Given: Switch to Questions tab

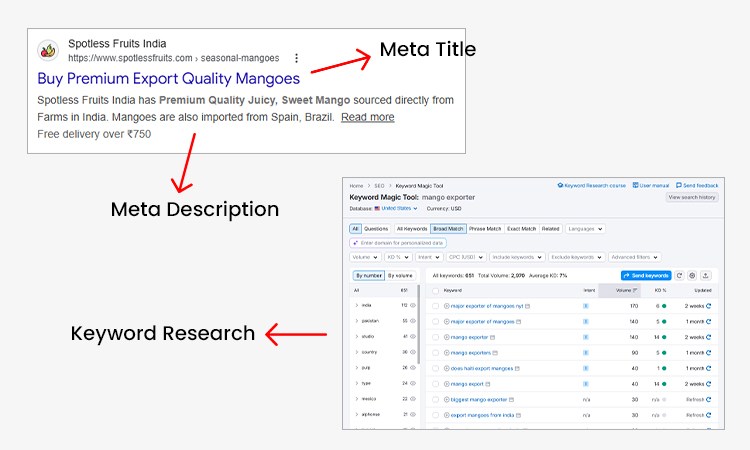Looking at the screenshot, I should point(376,229).
